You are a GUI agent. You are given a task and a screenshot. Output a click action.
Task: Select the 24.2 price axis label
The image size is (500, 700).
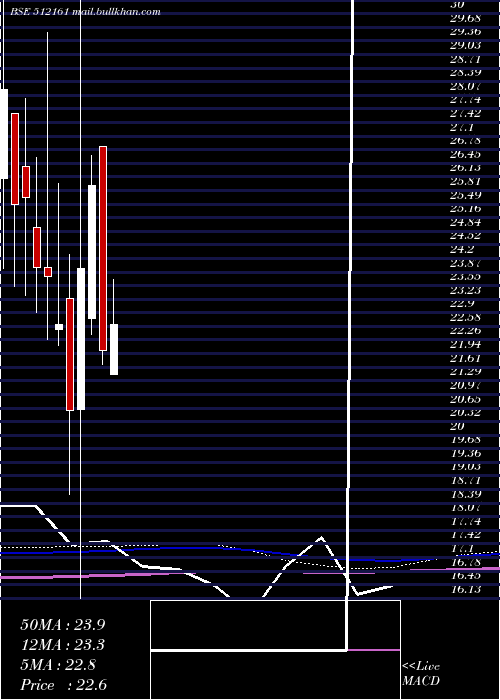click(x=463, y=249)
